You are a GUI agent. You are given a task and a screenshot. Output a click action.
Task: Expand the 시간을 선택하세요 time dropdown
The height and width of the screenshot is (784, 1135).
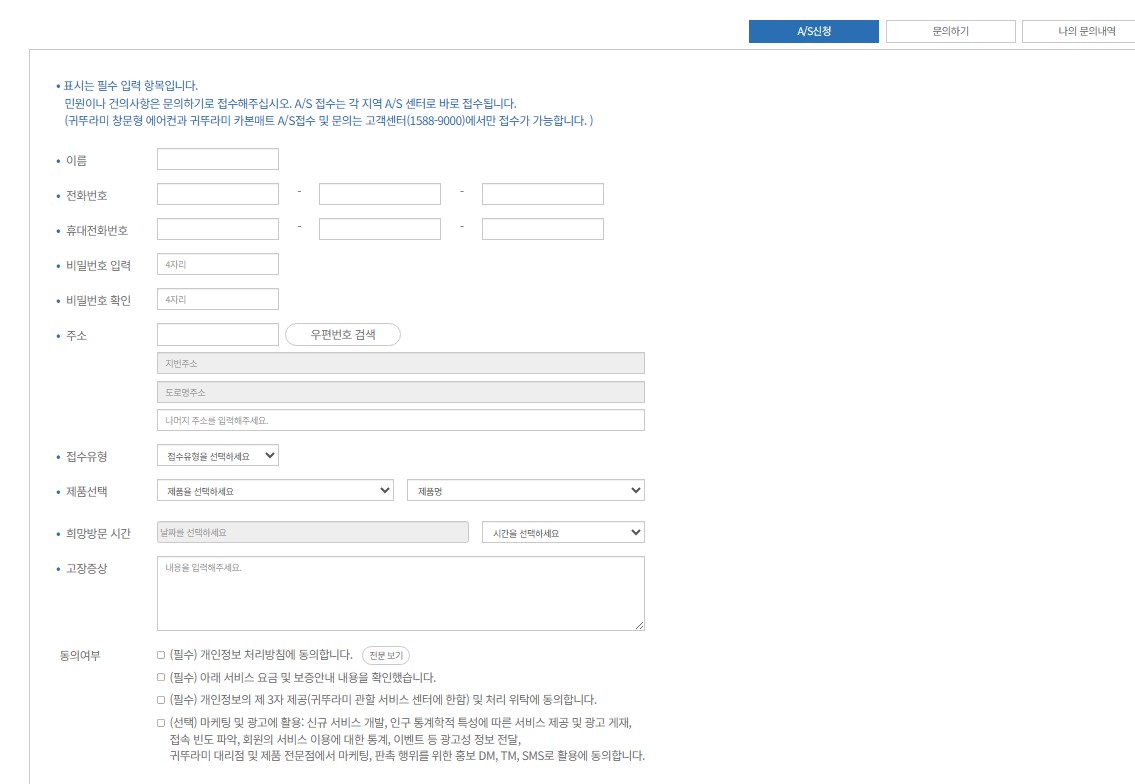(562, 532)
